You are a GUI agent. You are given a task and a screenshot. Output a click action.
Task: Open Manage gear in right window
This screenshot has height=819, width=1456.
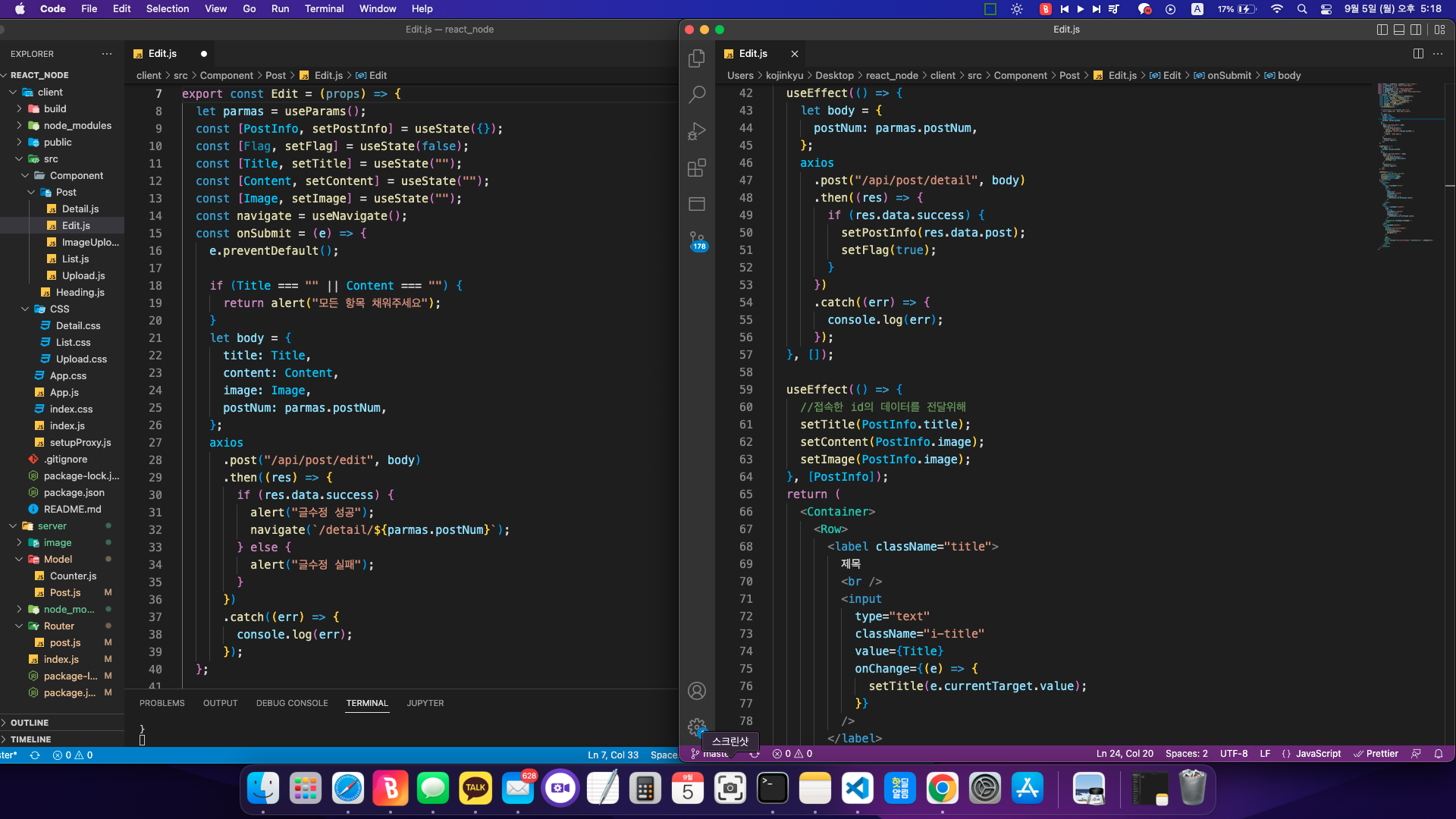696,726
